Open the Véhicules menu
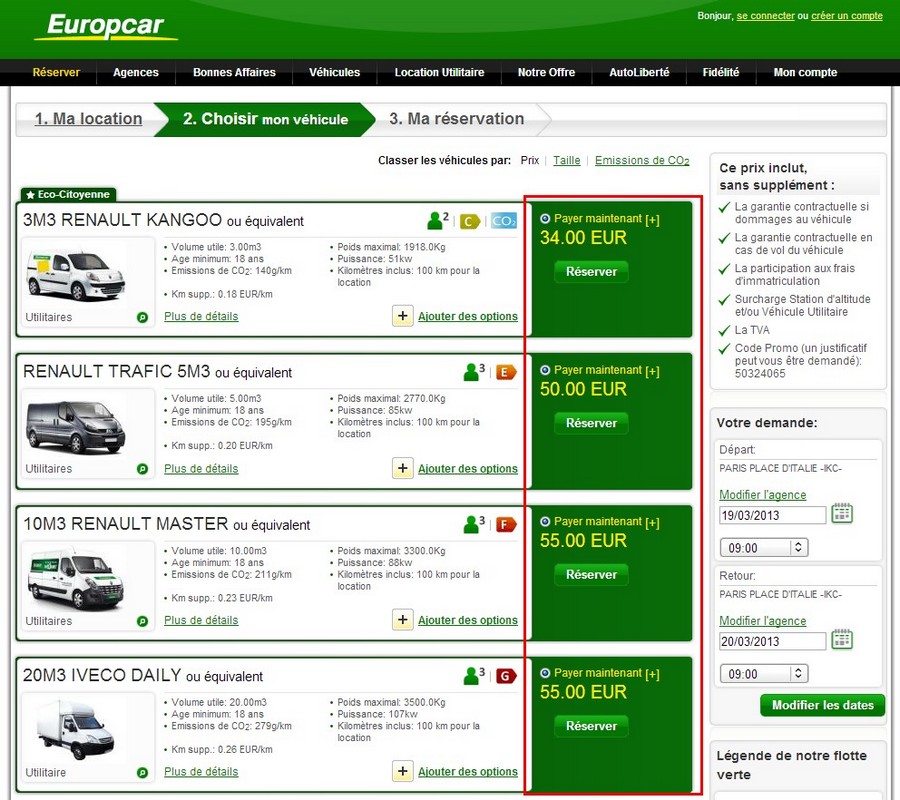Image resolution: width=900 pixels, height=800 pixels. pyautogui.click(x=335, y=72)
